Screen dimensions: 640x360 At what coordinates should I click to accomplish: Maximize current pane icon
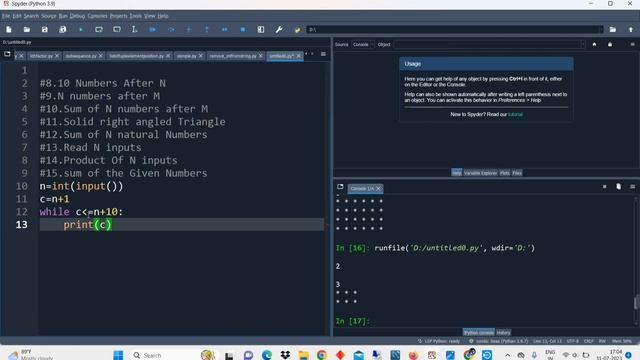261,29
